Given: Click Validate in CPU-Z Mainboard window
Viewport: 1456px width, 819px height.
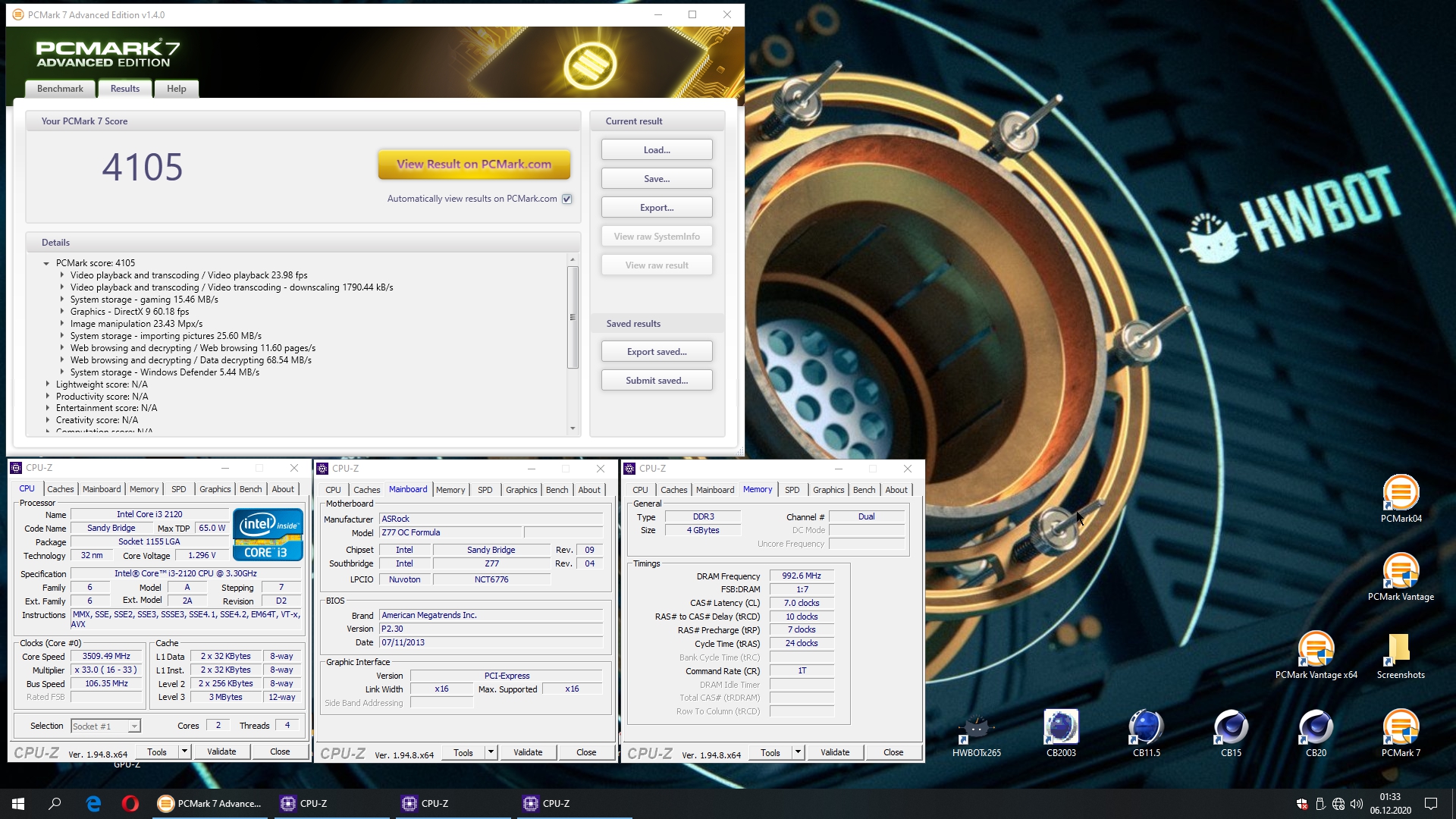Looking at the screenshot, I should click(x=528, y=752).
